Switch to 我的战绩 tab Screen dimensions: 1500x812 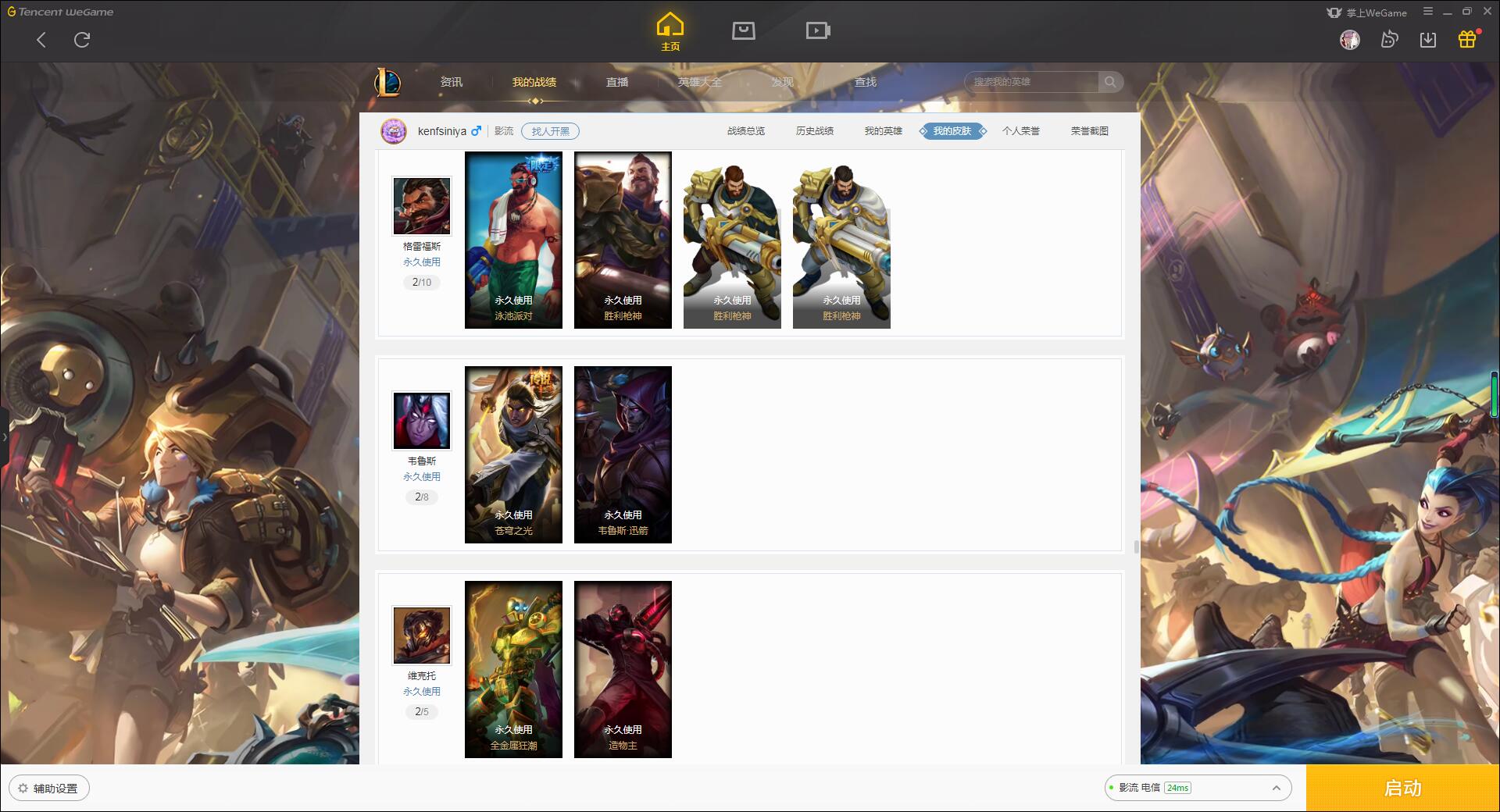[x=534, y=82]
